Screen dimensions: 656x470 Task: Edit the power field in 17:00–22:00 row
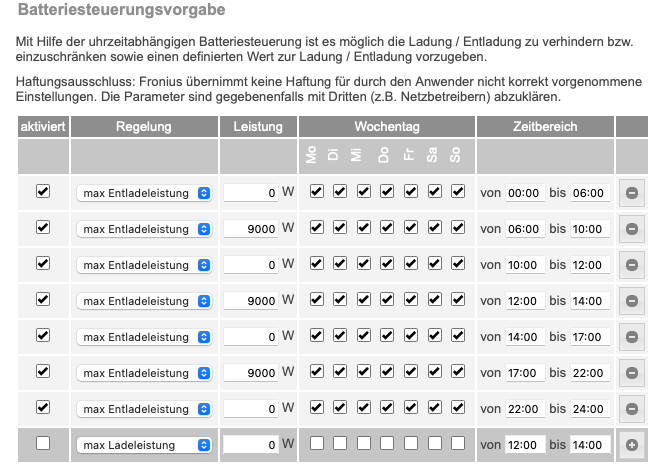point(250,373)
